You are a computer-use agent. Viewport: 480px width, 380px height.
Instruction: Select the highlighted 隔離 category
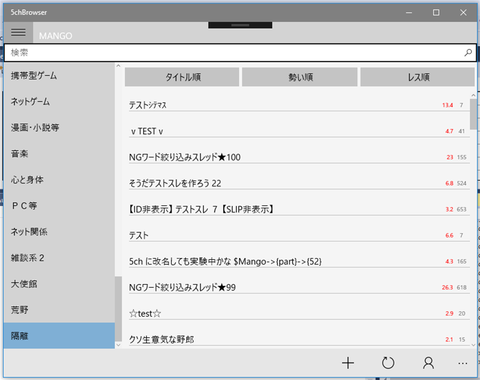(x=59, y=336)
